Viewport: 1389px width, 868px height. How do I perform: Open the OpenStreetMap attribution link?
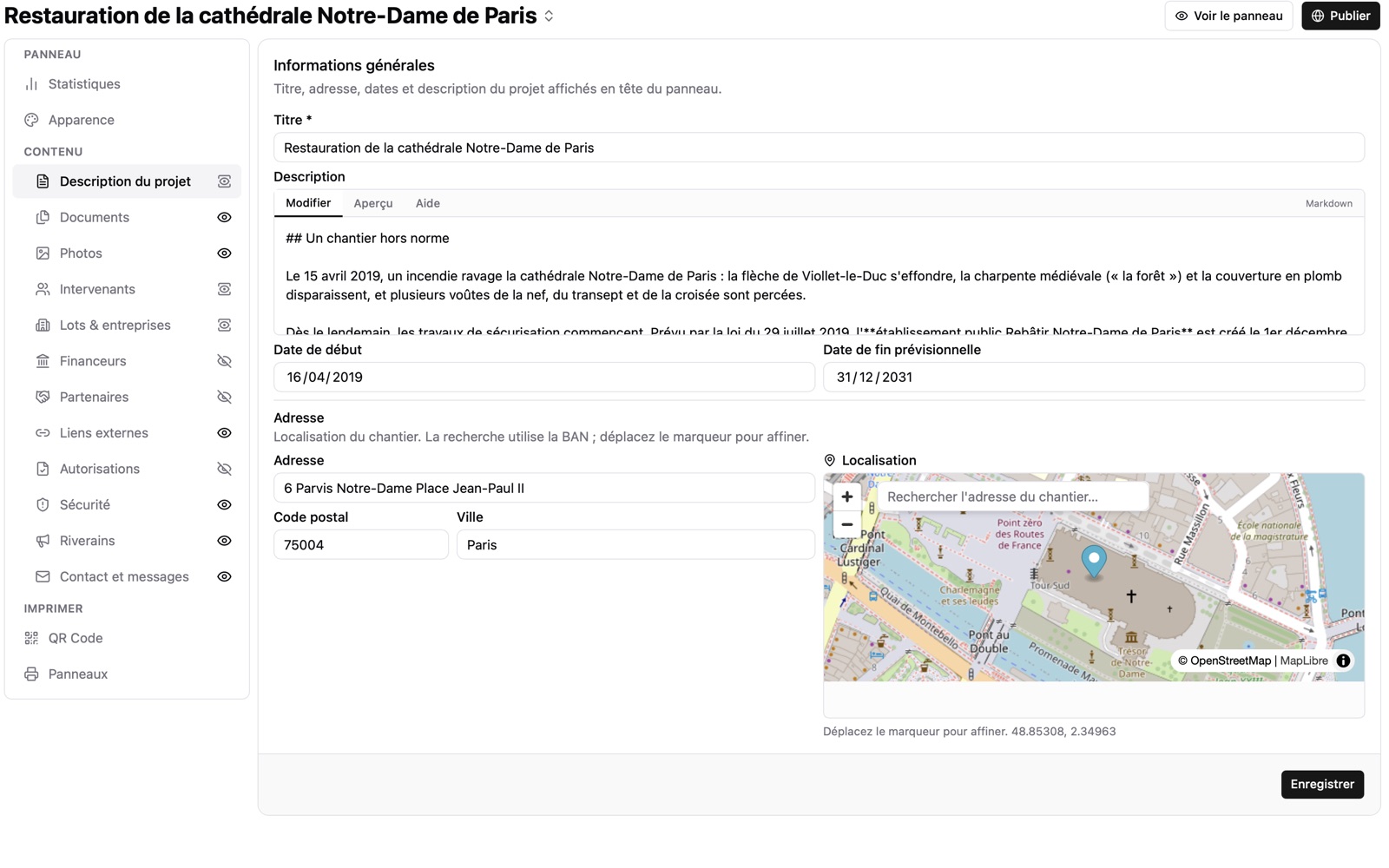point(1230,661)
